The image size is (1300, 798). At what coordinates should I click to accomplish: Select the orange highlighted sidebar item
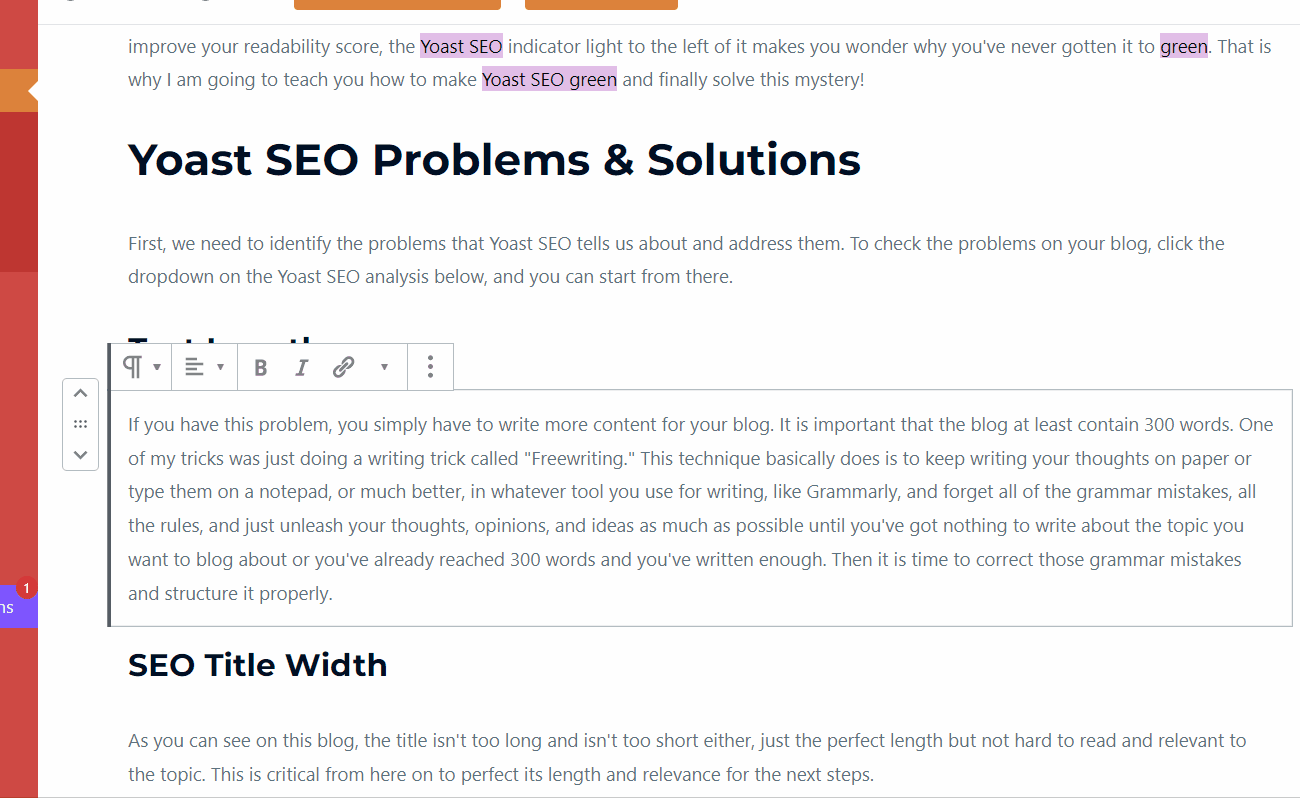pyautogui.click(x=19, y=91)
